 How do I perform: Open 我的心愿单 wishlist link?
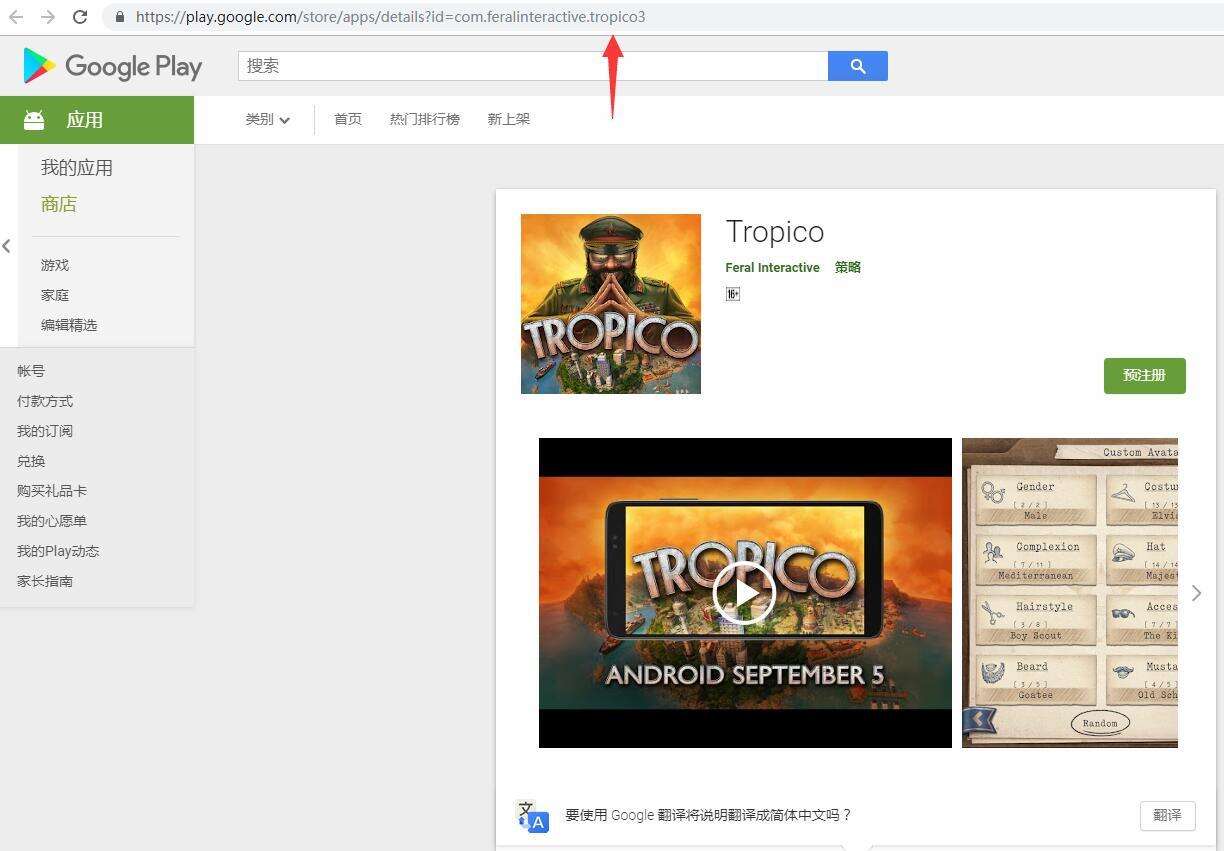(x=52, y=521)
